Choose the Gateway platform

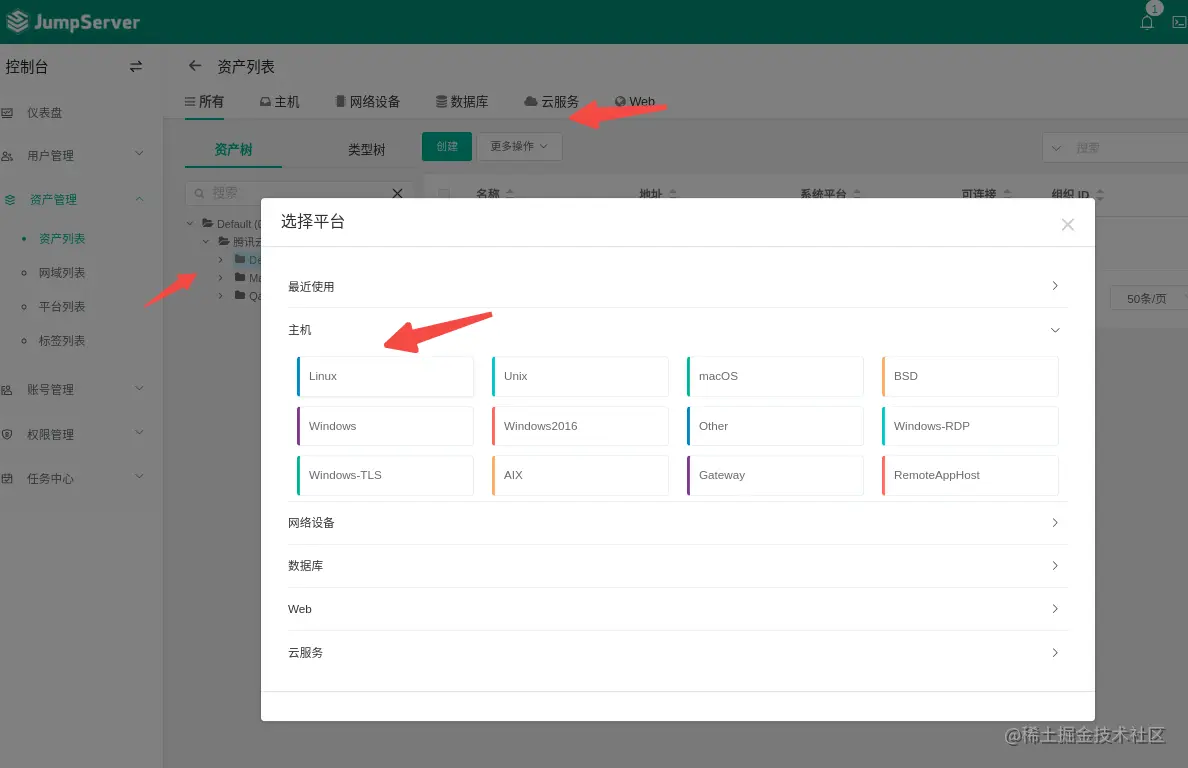click(775, 476)
